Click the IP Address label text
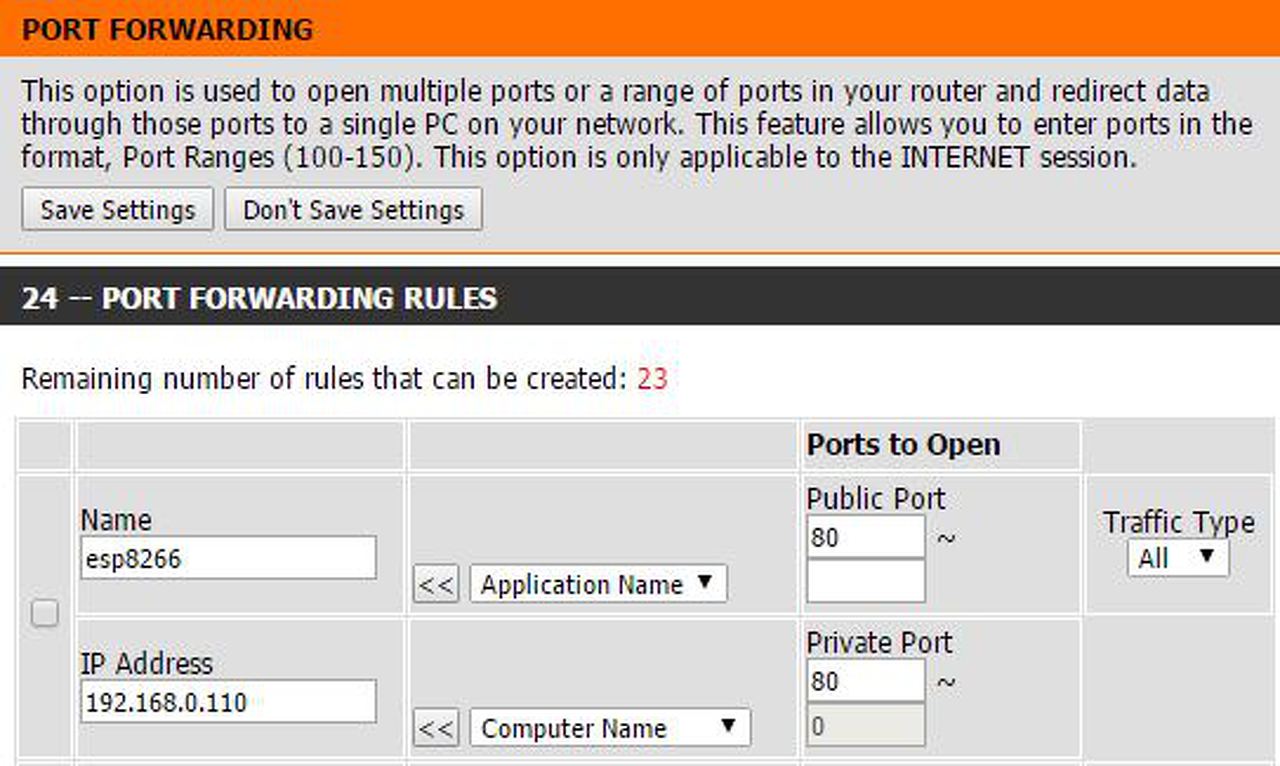Viewport: 1280px width, 766px height. click(146, 664)
